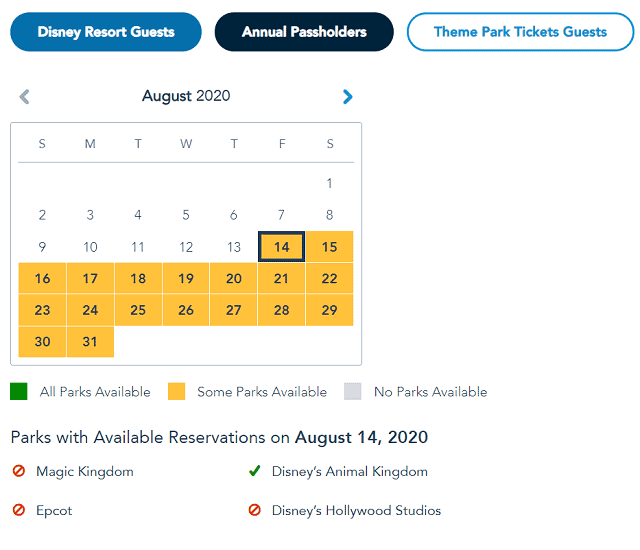Select August 14 on the calendar
640x550 pixels.
[x=282, y=247]
